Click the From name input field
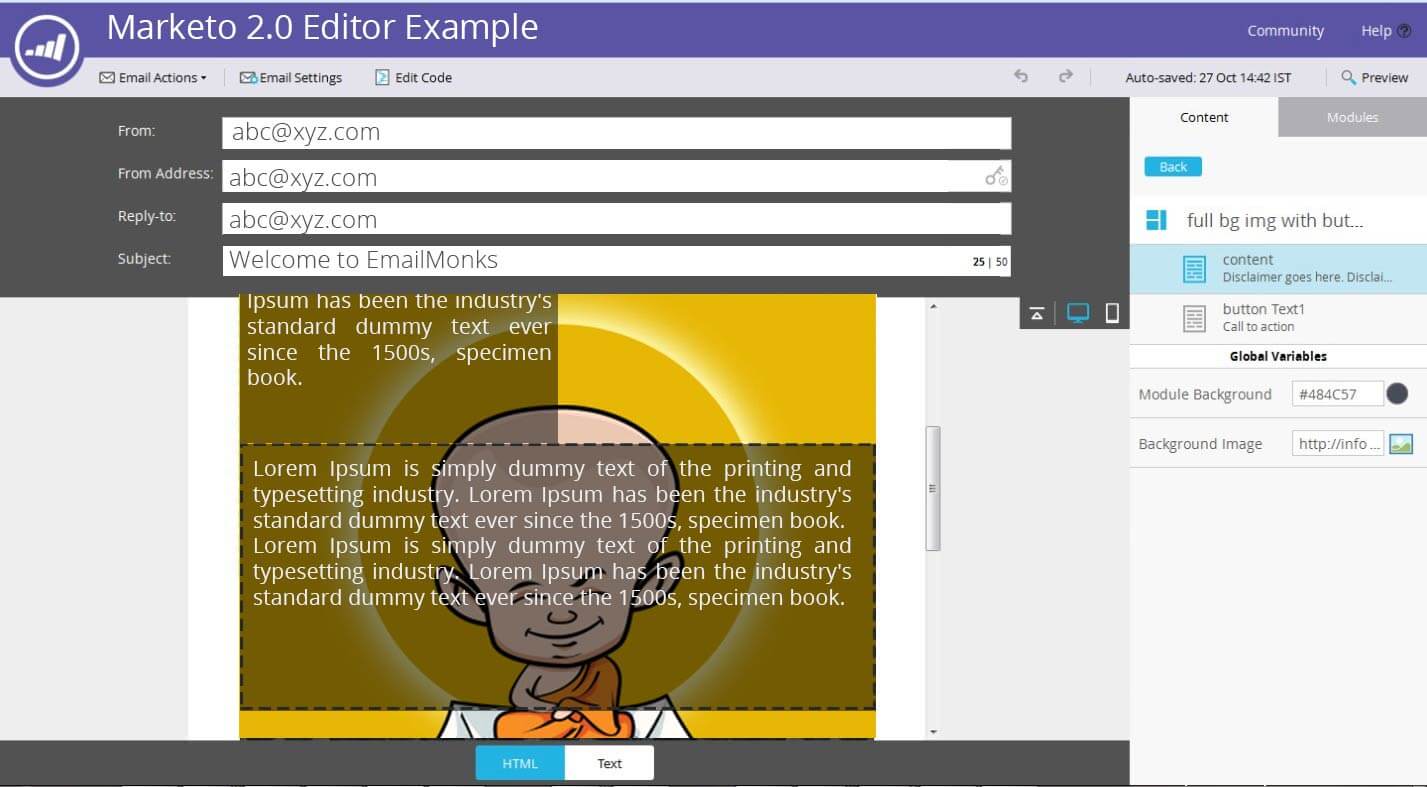Image resolution: width=1427 pixels, height=787 pixels. (616, 132)
